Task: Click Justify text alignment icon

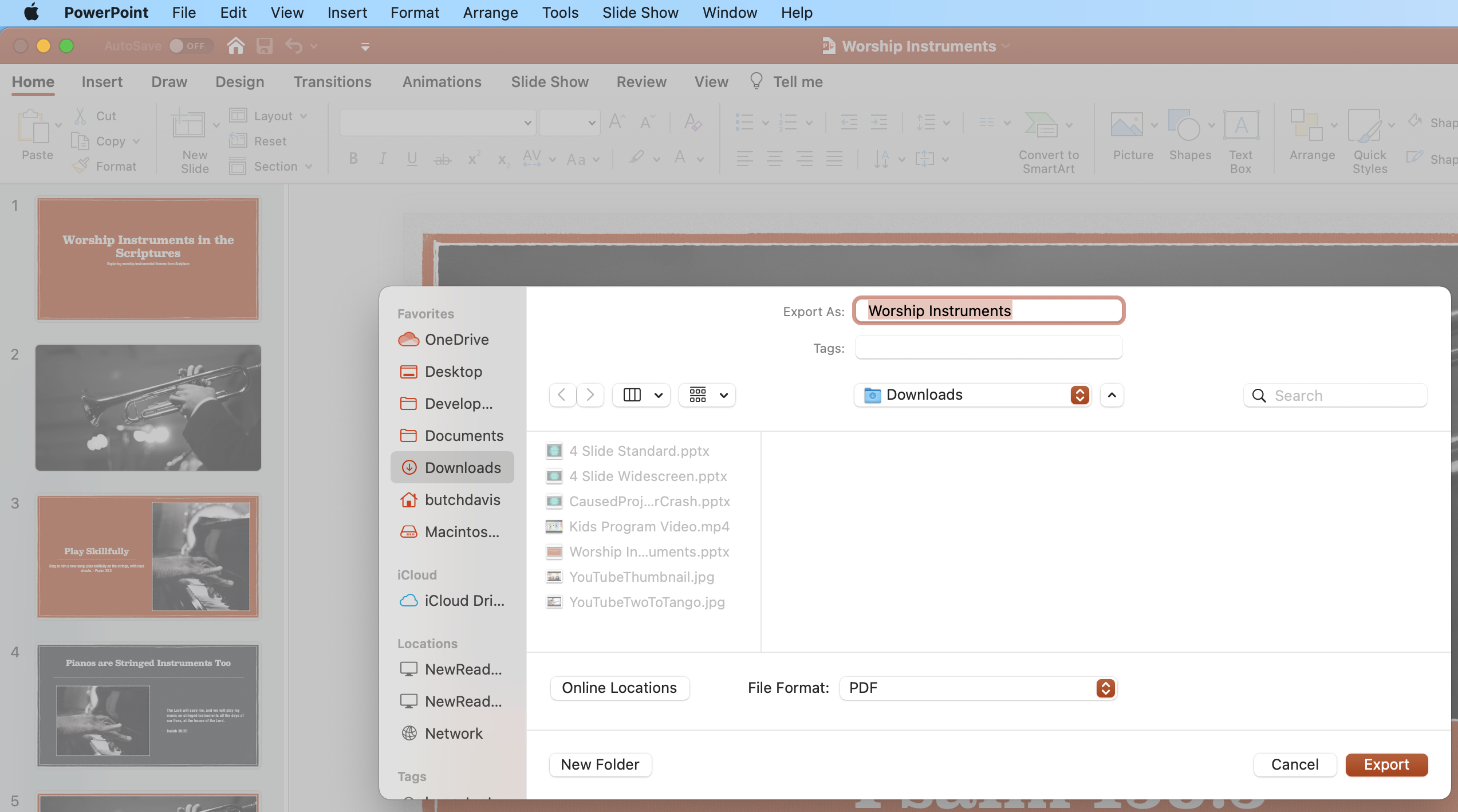Action: tap(834, 159)
